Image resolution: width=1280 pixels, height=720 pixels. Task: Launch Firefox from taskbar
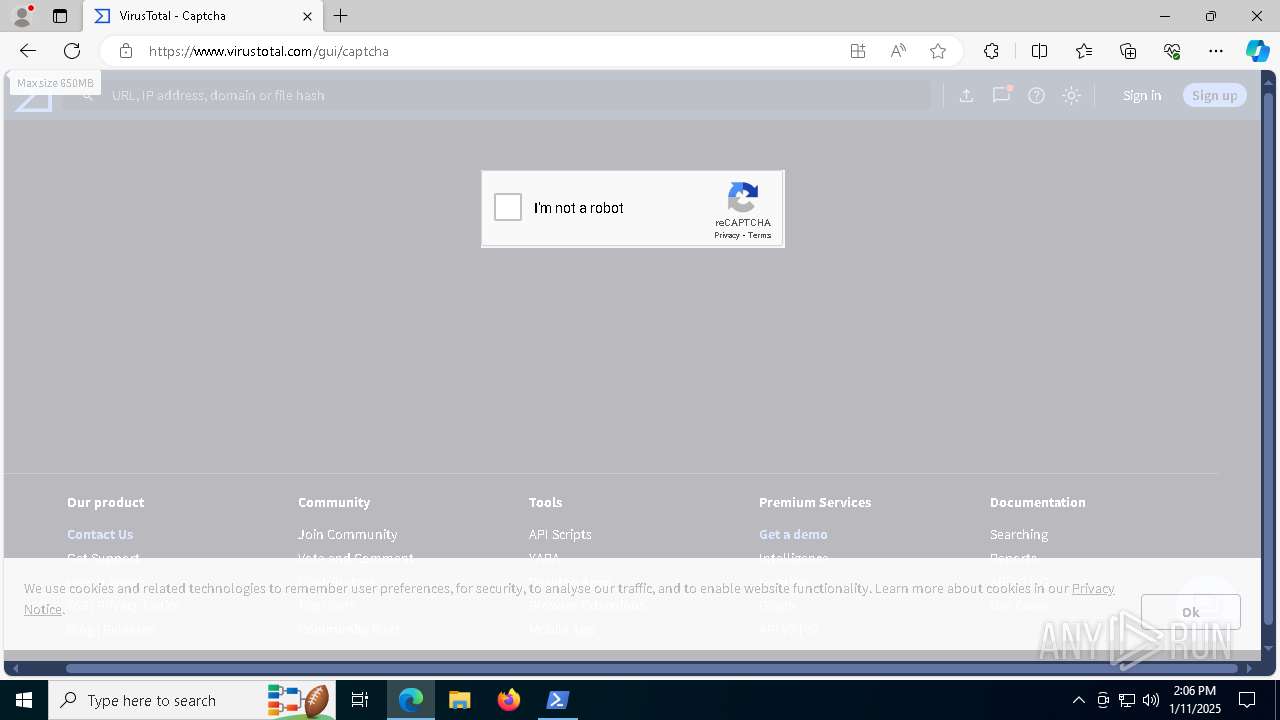tap(509, 700)
